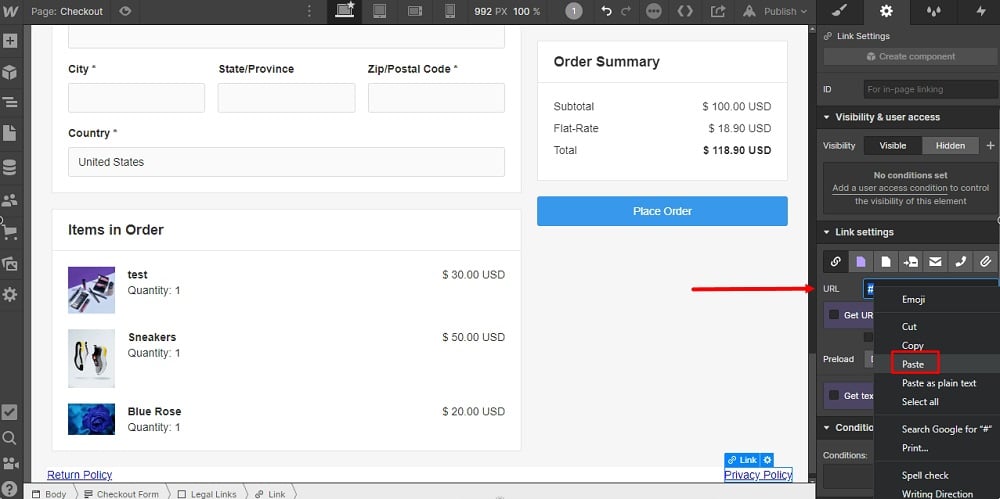Open the Search magnifier in left sidebar
The image size is (1000, 499).
pyautogui.click(x=10, y=438)
